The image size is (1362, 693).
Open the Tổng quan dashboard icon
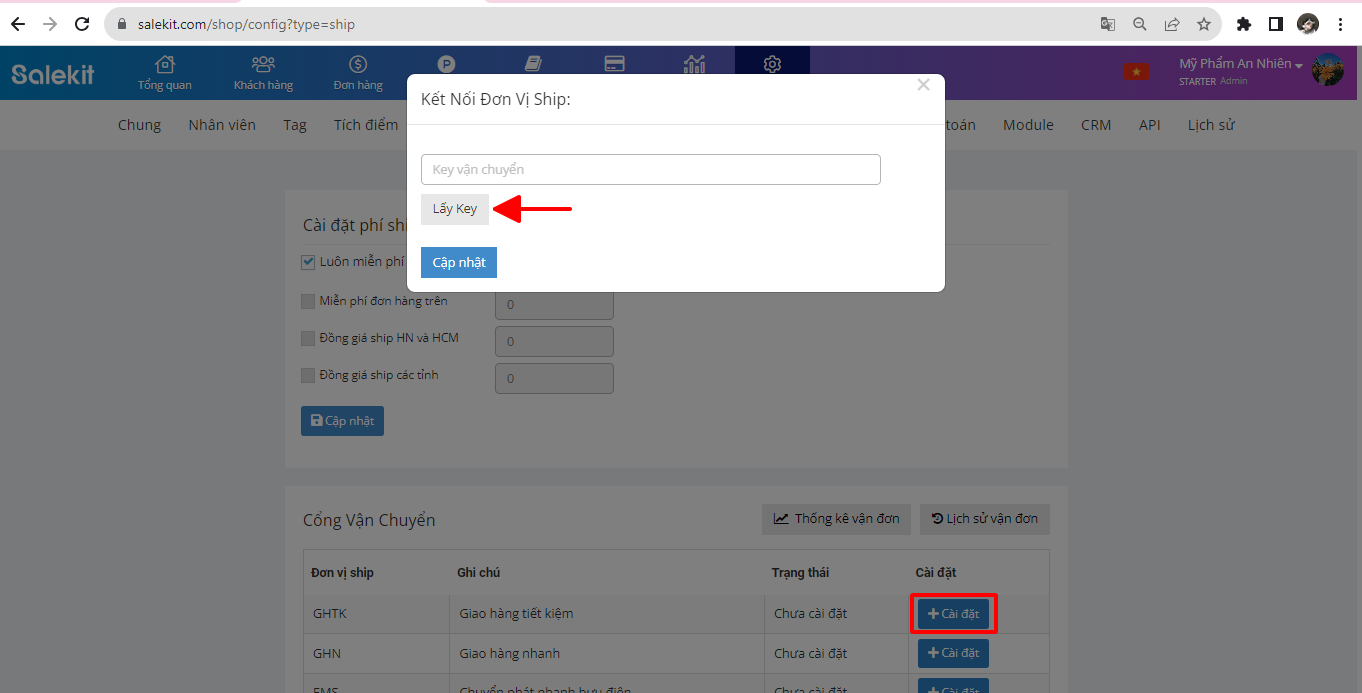tap(164, 72)
